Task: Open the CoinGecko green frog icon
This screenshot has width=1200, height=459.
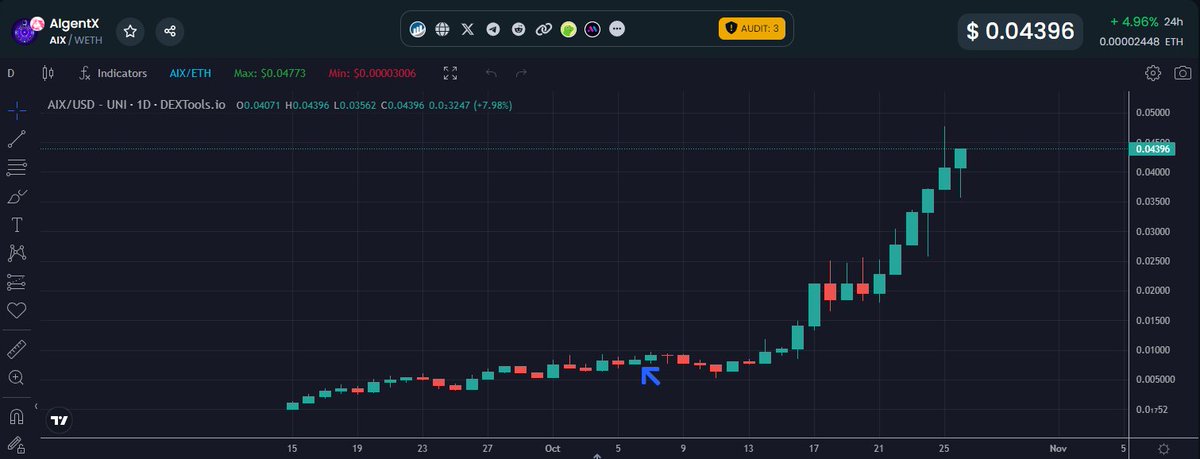Action: tap(568, 29)
